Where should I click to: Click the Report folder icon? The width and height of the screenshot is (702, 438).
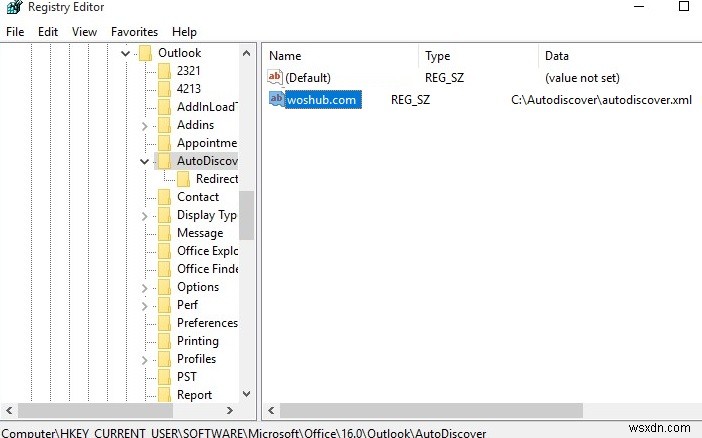coord(164,395)
